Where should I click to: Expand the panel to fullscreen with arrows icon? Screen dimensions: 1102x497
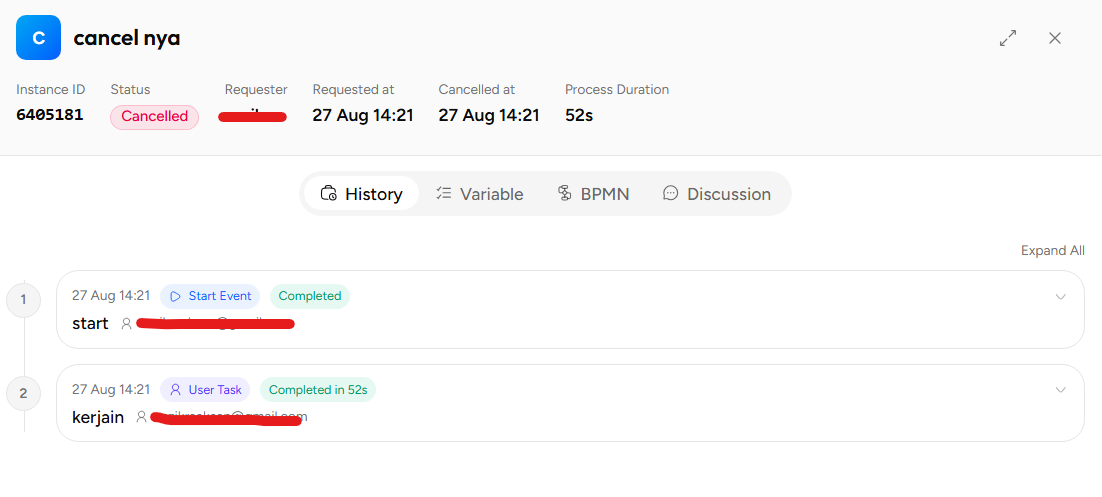coord(1008,38)
